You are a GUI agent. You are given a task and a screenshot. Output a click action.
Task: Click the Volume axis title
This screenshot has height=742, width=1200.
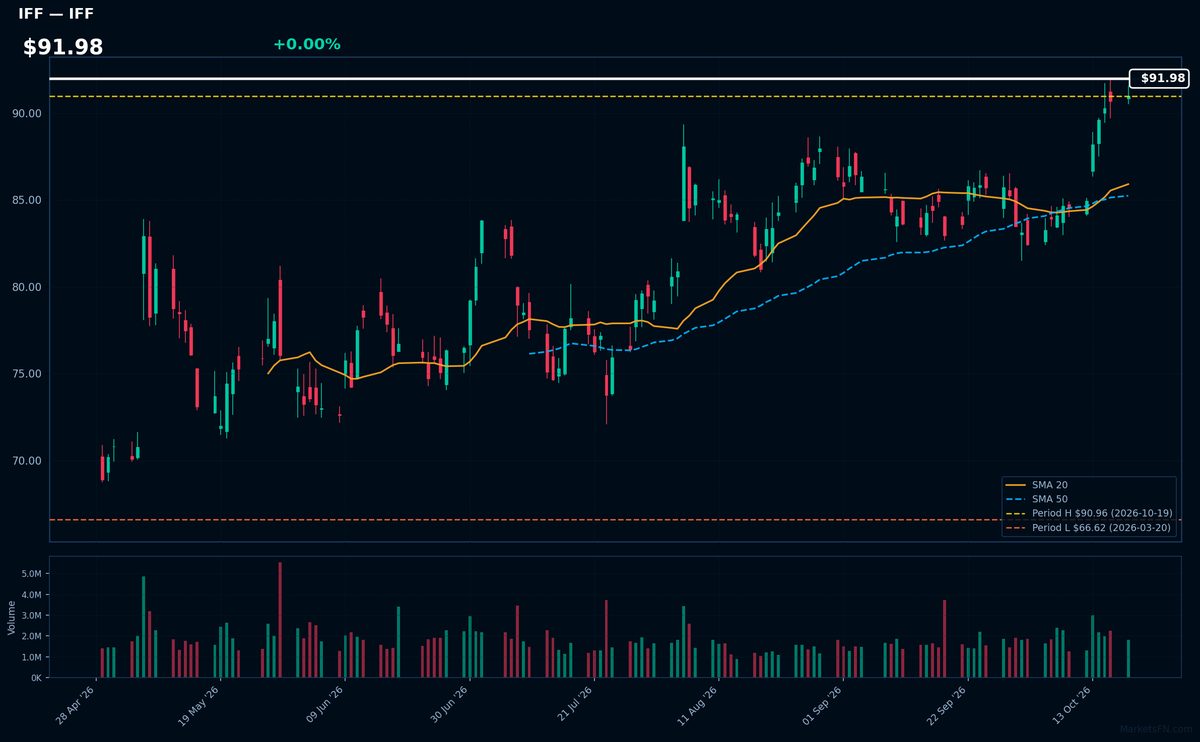point(11,617)
